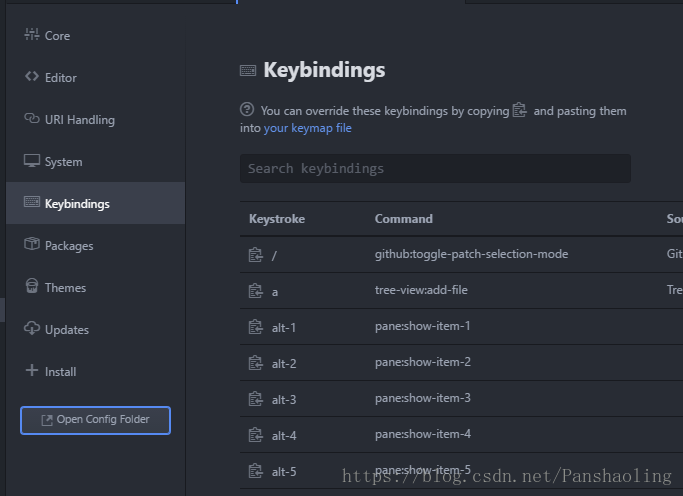Screen dimensions: 683x496
Task: Switch to Editor settings
Action: [60, 78]
